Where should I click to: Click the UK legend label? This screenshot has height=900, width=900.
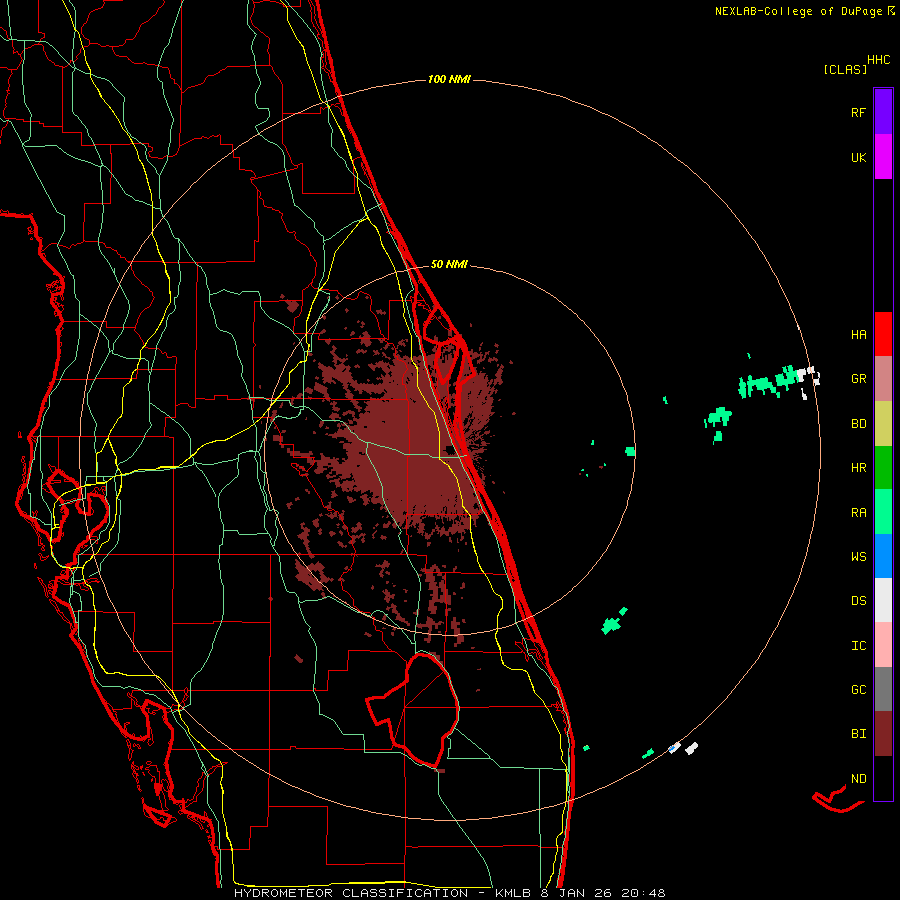coord(859,158)
